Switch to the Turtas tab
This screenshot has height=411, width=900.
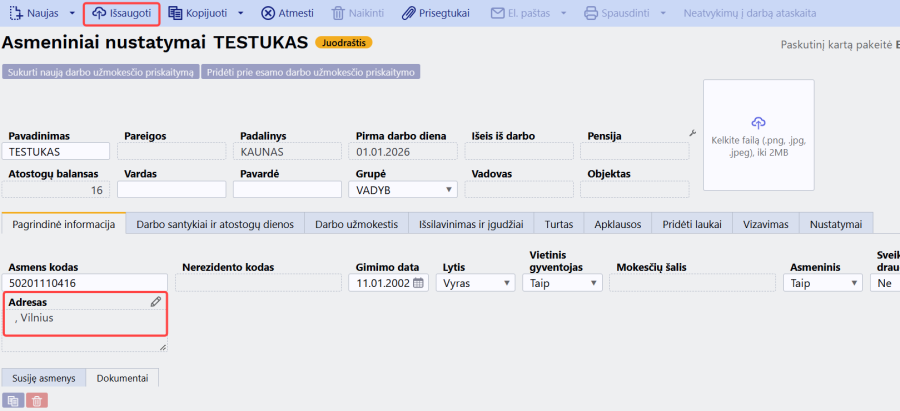tap(559, 224)
